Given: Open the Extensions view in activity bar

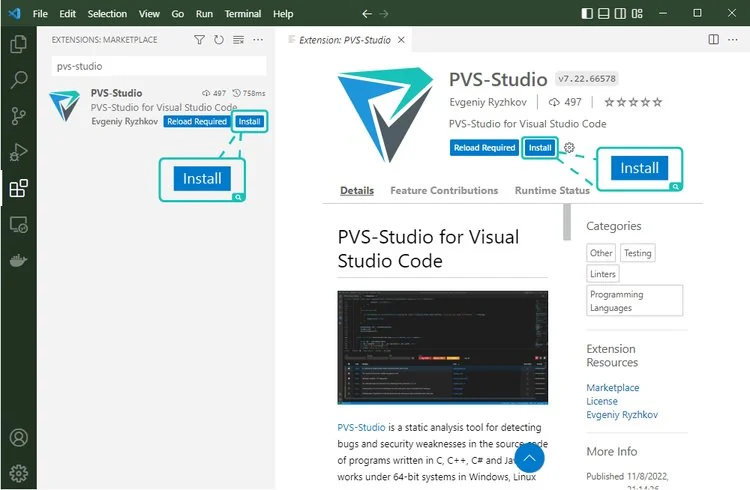Looking at the screenshot, I should coord(18,188).
